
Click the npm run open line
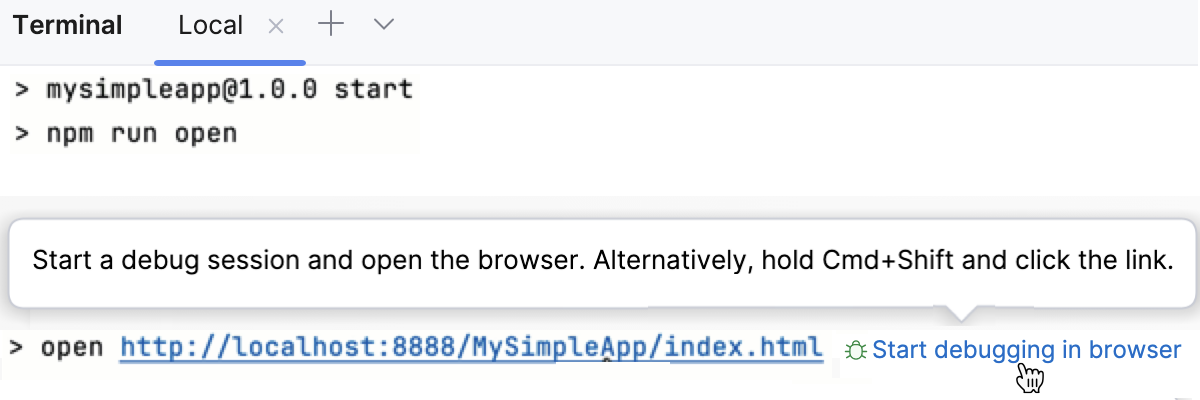click(141, 133)
